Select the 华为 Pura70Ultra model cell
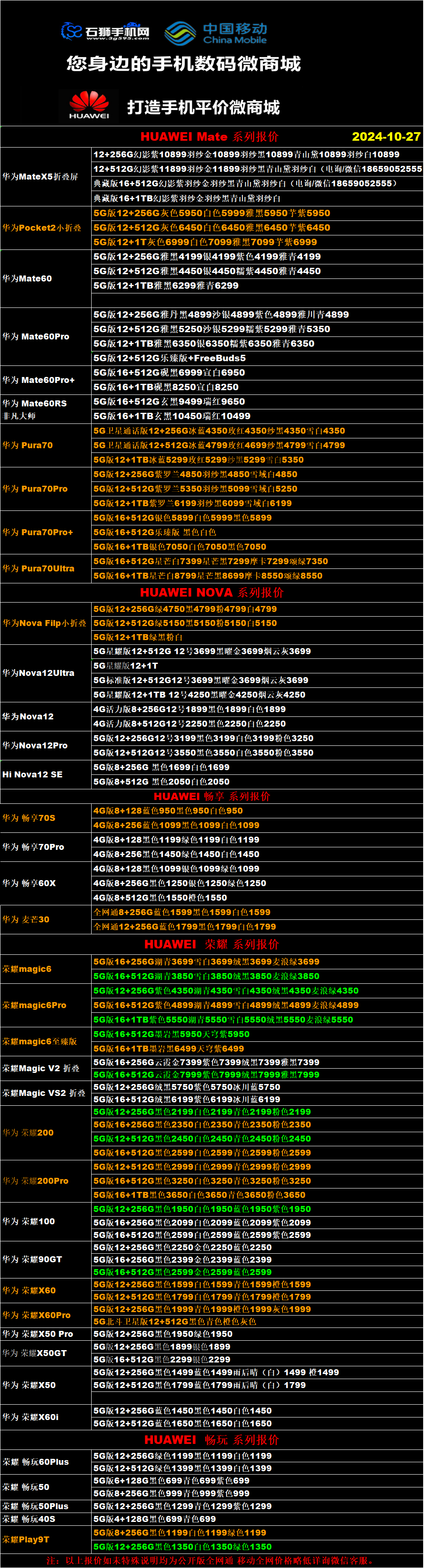The height and width of the screenshot is (1568, 424). click(x=46, y=568)
